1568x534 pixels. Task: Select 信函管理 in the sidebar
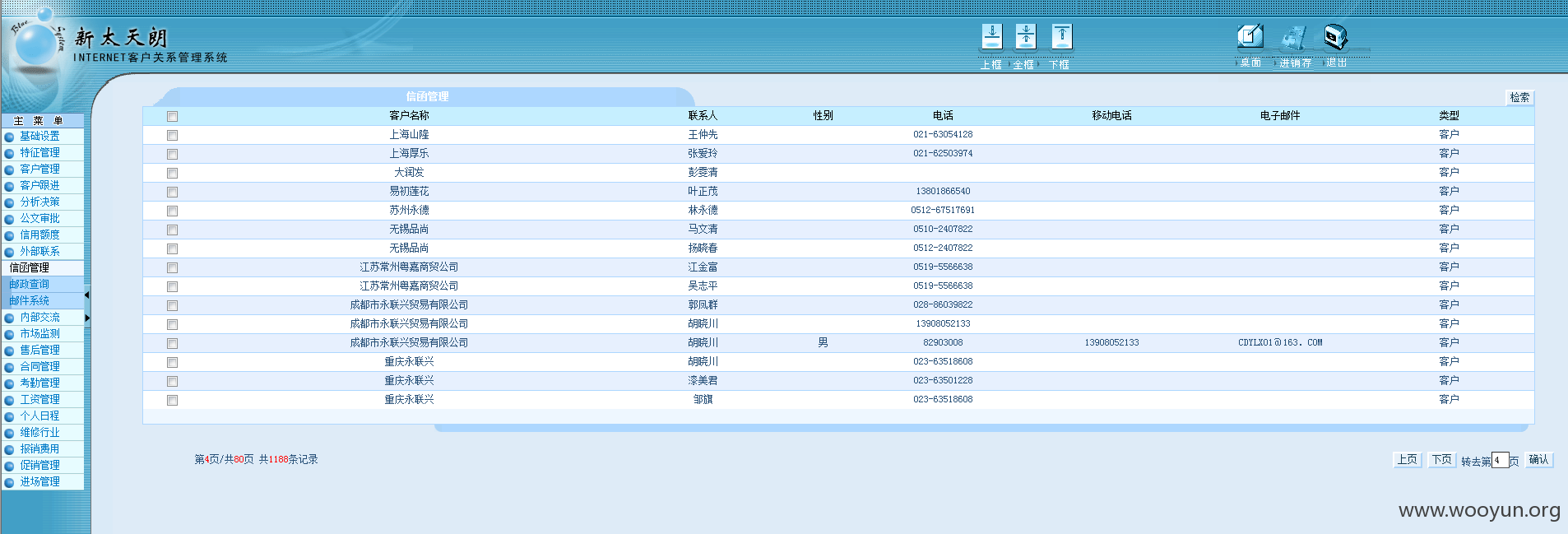click(30, 267)
